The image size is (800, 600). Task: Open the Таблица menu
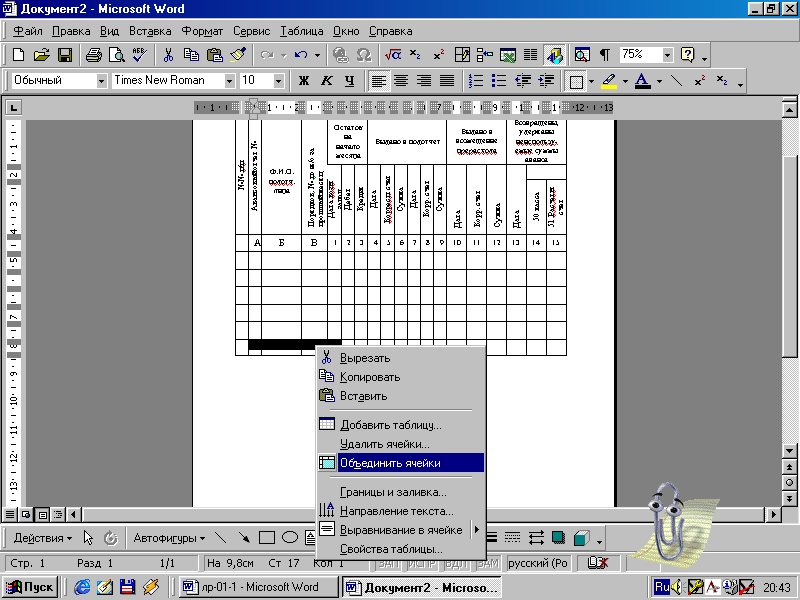301,31
